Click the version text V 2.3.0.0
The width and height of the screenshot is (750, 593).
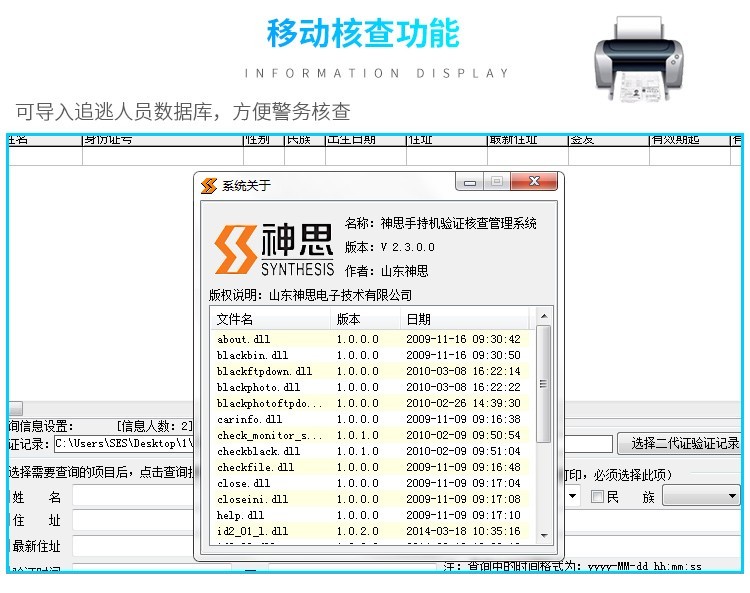coord(408,247)
